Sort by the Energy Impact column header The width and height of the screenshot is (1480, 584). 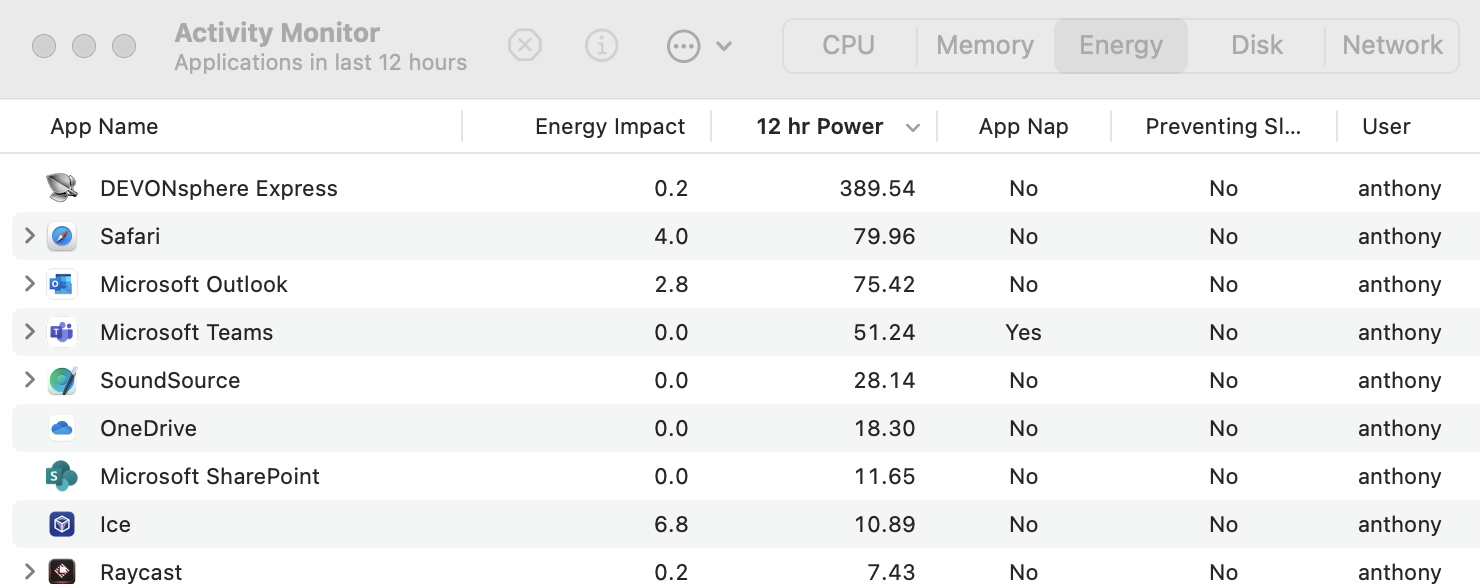[609, 127]
